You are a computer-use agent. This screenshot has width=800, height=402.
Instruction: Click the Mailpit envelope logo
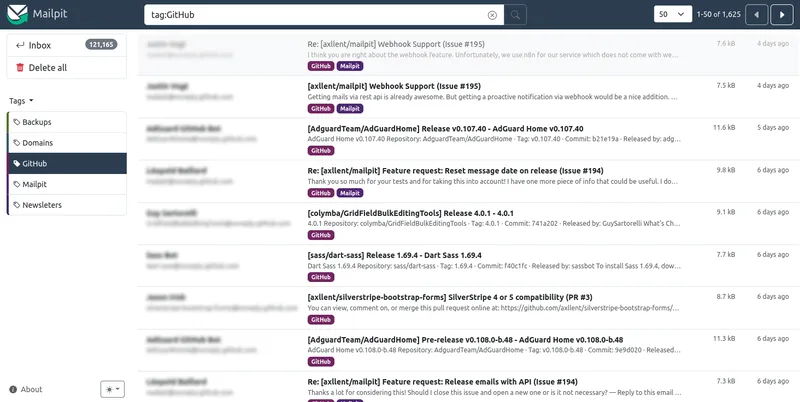click(x=17, y=14)
